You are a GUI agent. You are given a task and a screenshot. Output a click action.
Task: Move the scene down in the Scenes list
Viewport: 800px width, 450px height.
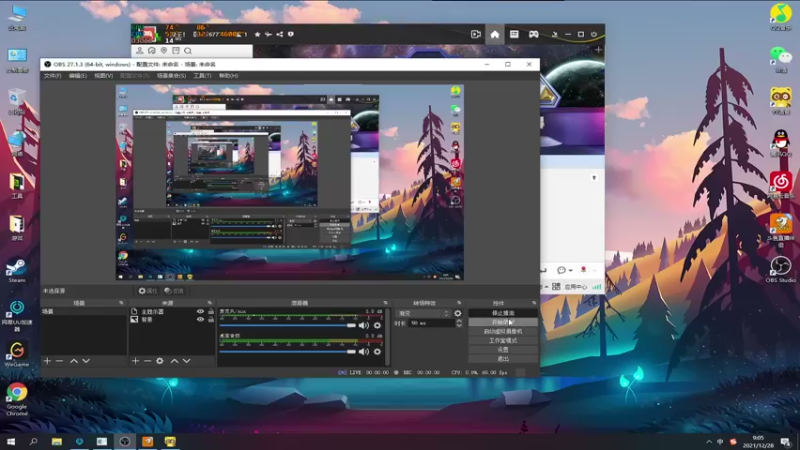[x=86, y=361]
